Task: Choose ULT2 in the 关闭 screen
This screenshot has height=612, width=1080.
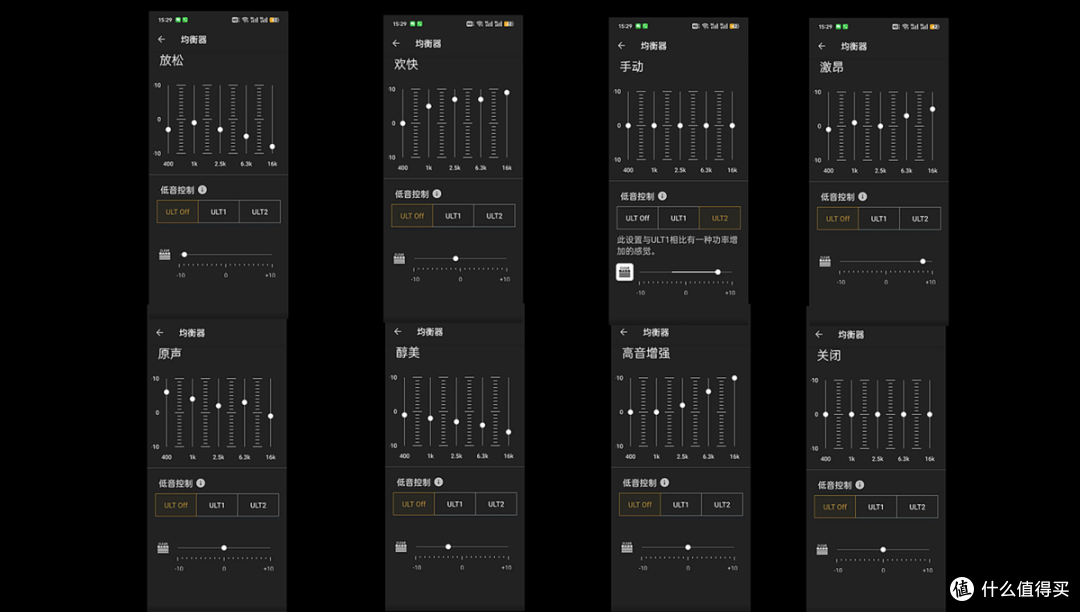Action: (x=917, y=507)
